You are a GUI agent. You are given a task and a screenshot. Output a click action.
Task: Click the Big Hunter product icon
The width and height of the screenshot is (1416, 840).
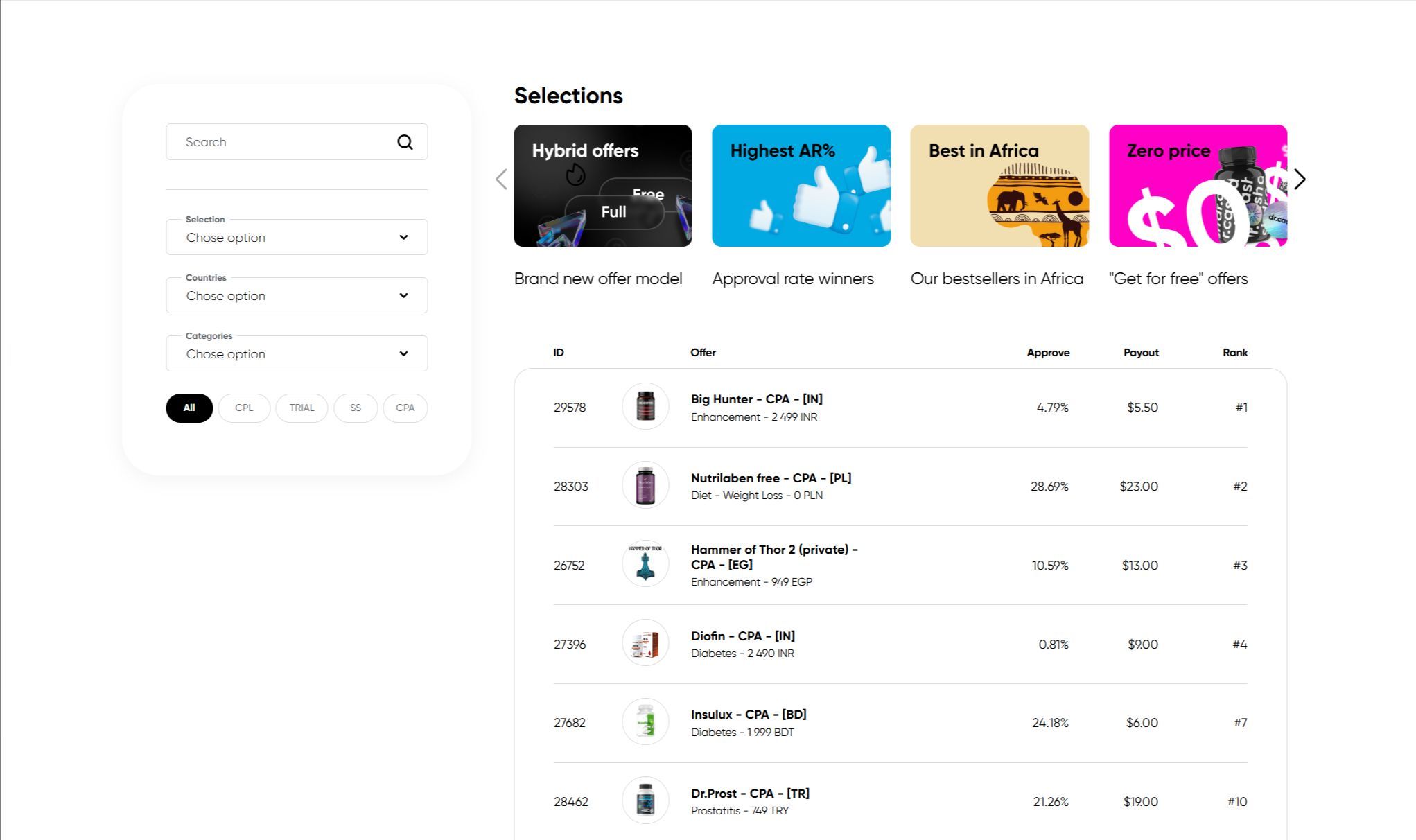click(x=645, y=407)
